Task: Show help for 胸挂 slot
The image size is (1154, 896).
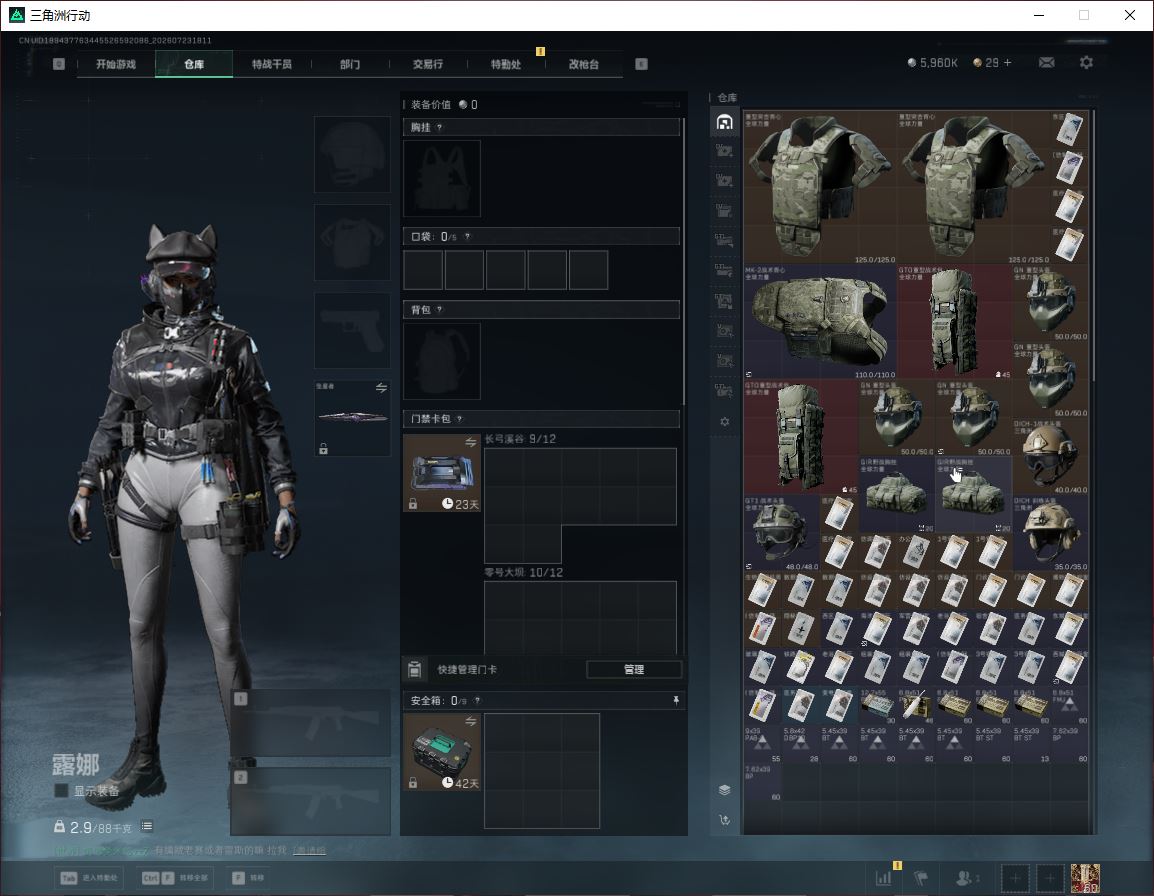Action: 439,127
